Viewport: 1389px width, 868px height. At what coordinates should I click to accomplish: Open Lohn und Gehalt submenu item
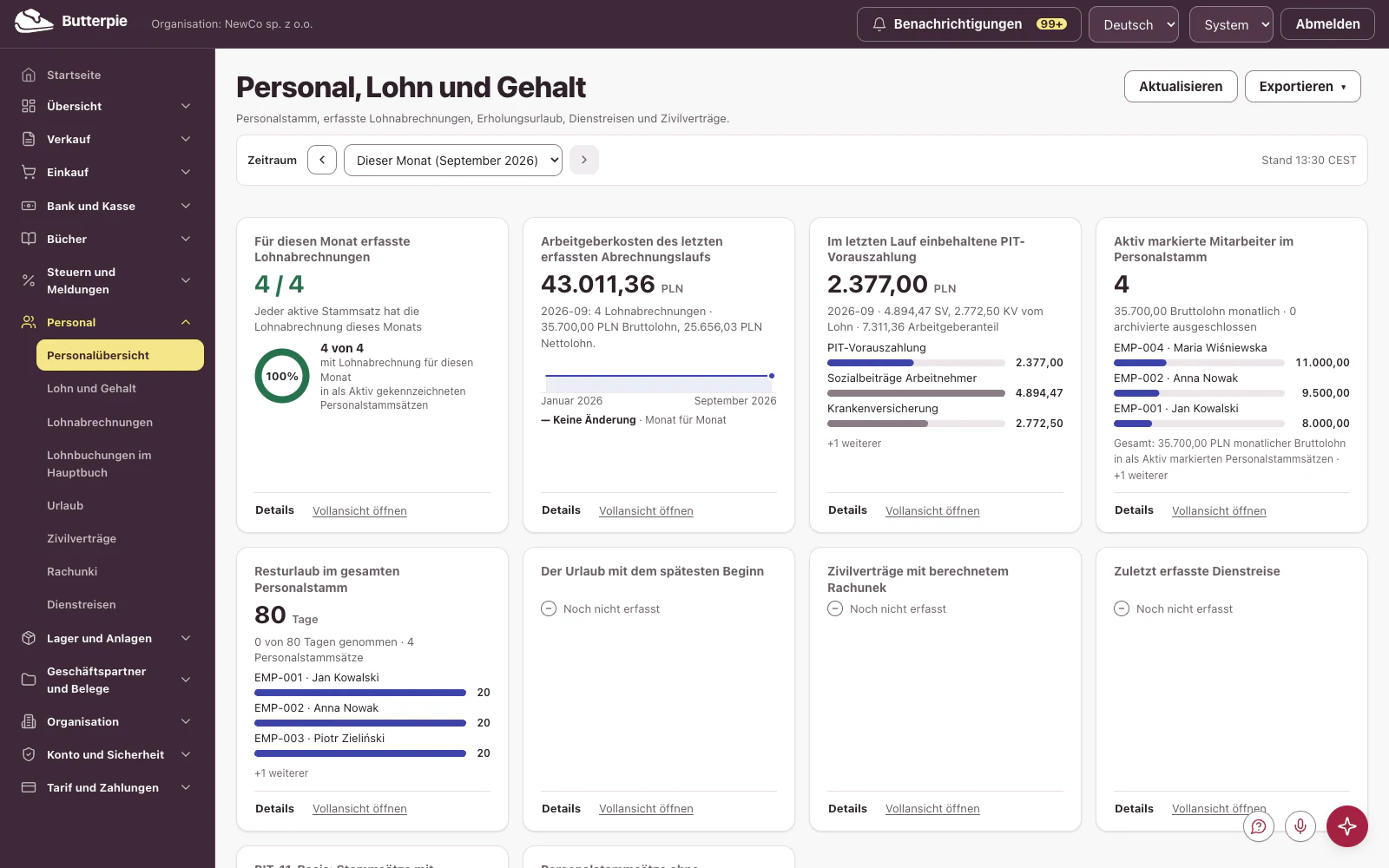click(120, 389)
